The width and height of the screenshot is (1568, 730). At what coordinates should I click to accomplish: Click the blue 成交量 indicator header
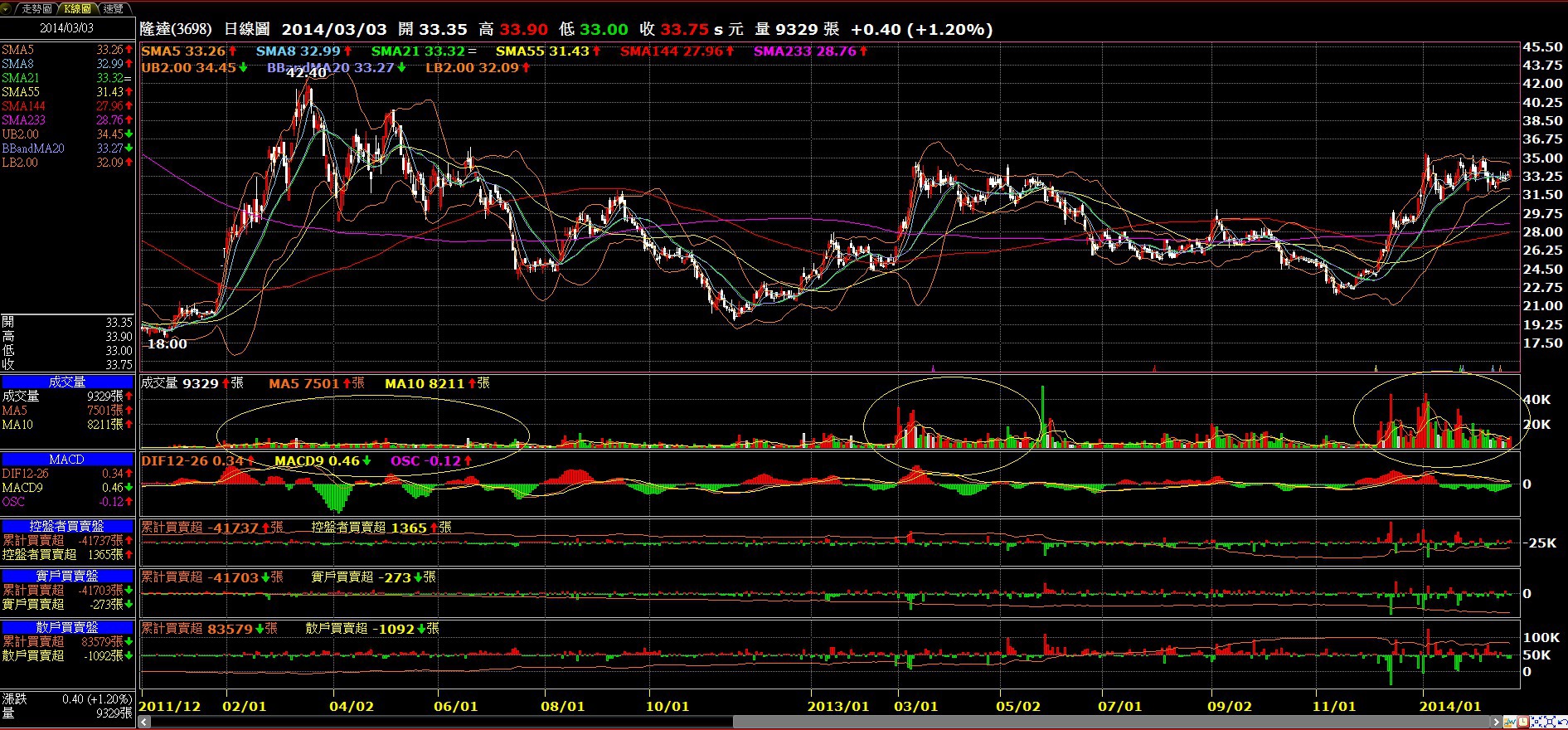tap(66, 382)
